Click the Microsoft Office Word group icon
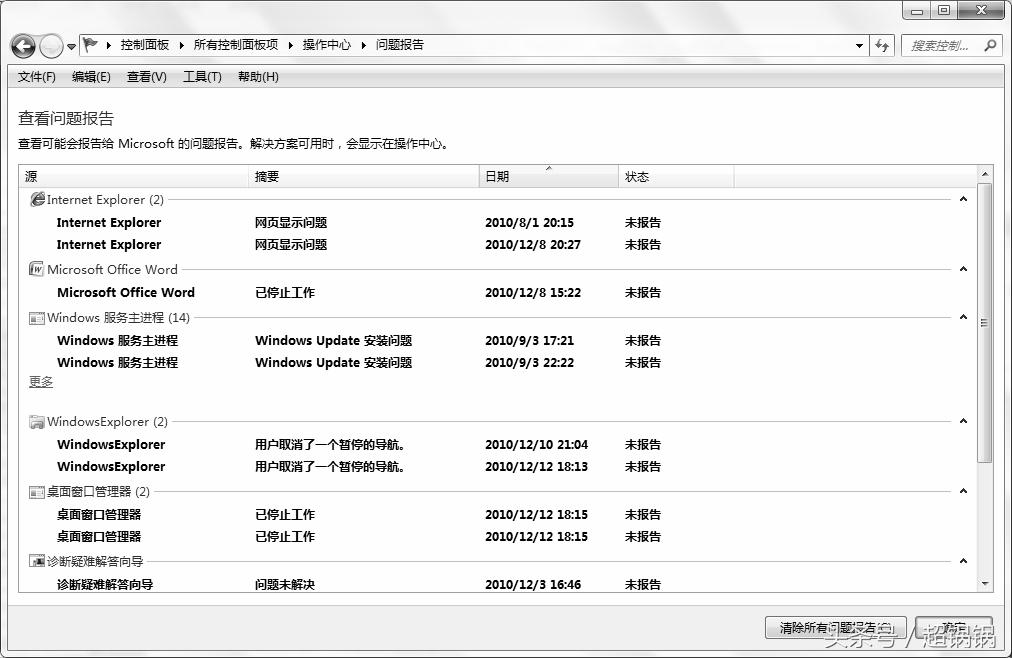1012x658 pixels. click(35, 269)
